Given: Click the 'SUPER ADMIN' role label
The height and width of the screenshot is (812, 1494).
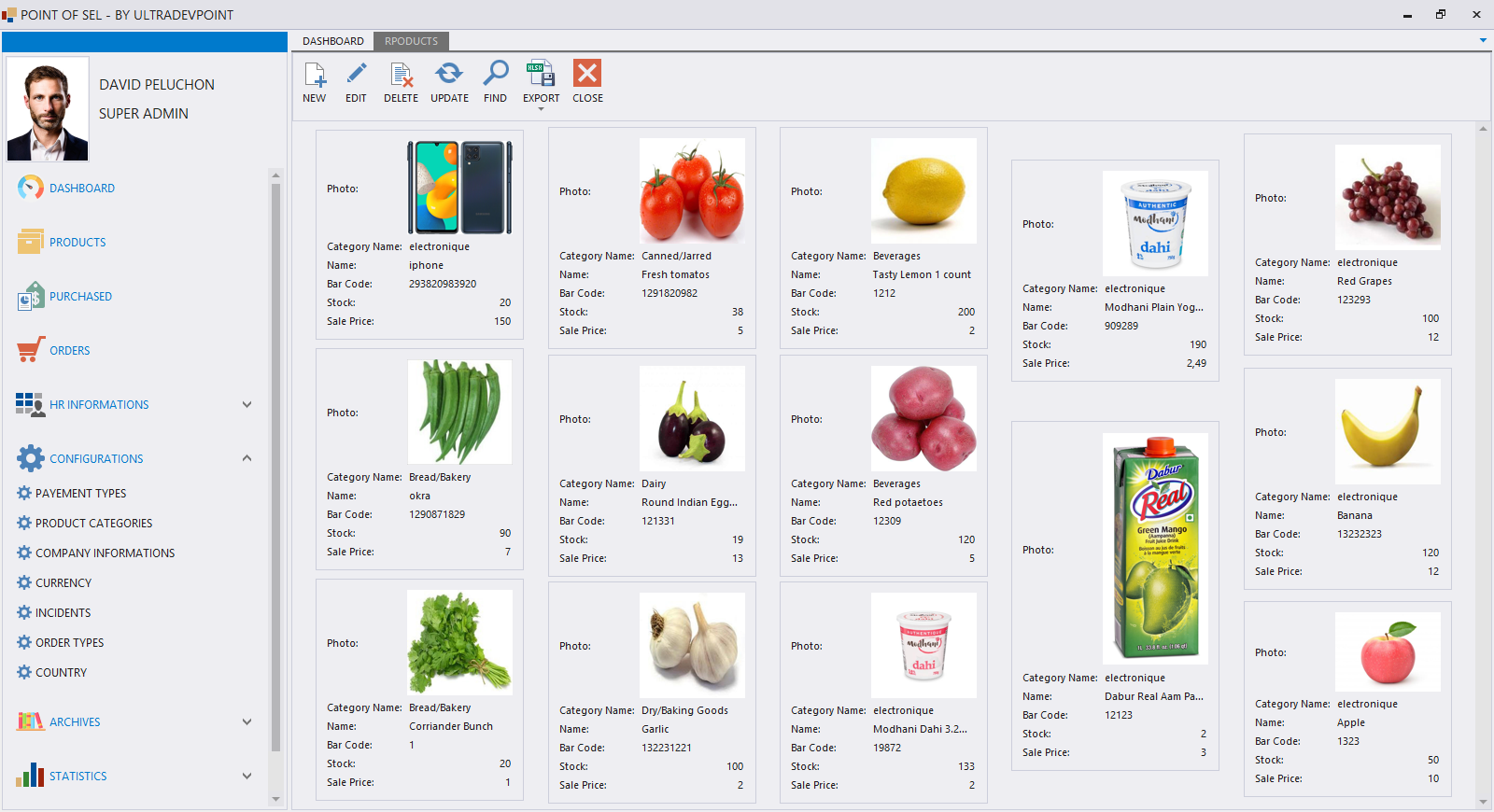Looking at the screenshot, I should [144, 113].
